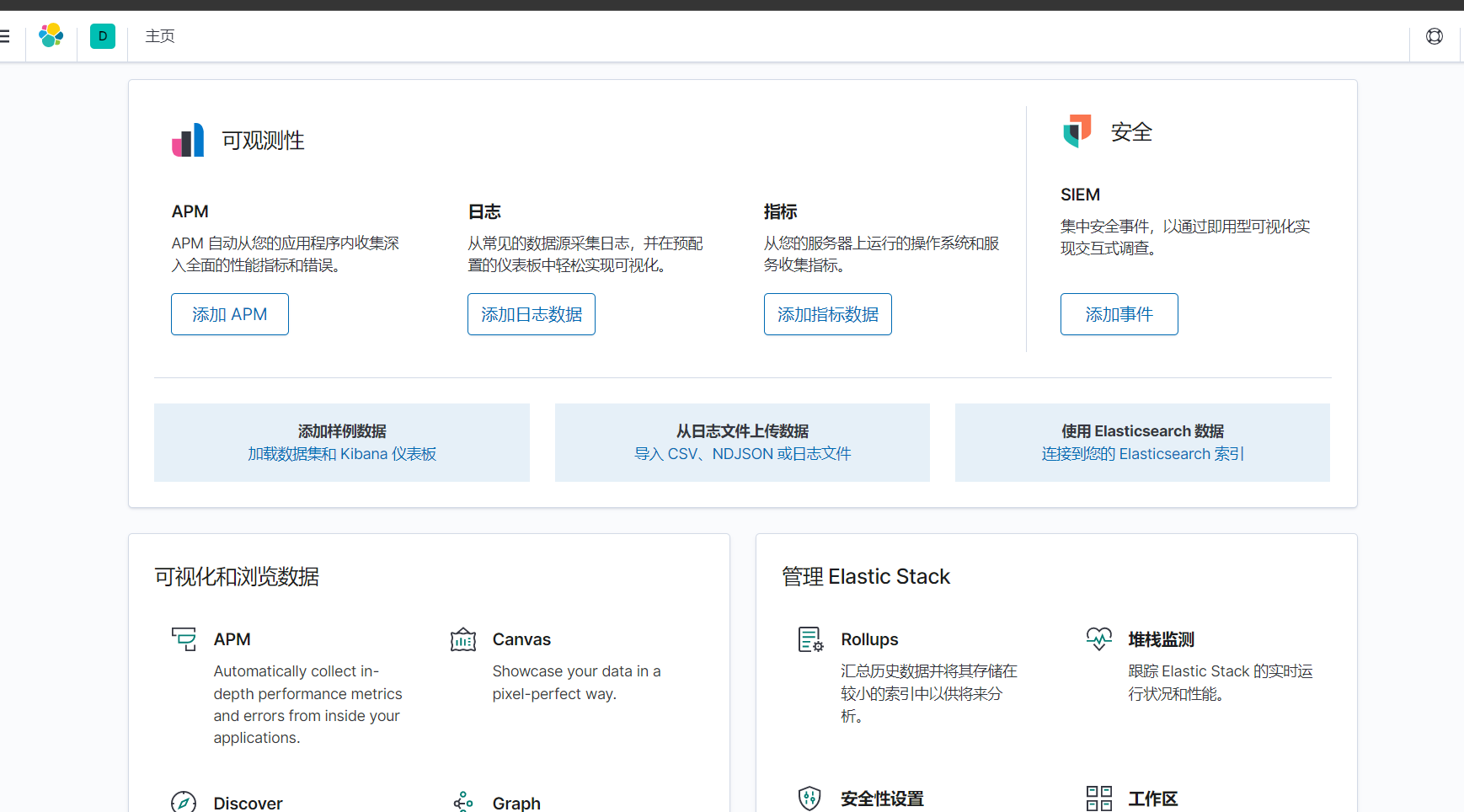Open the 安全性设置 title

pyautogui.click(x=882, y=799)
